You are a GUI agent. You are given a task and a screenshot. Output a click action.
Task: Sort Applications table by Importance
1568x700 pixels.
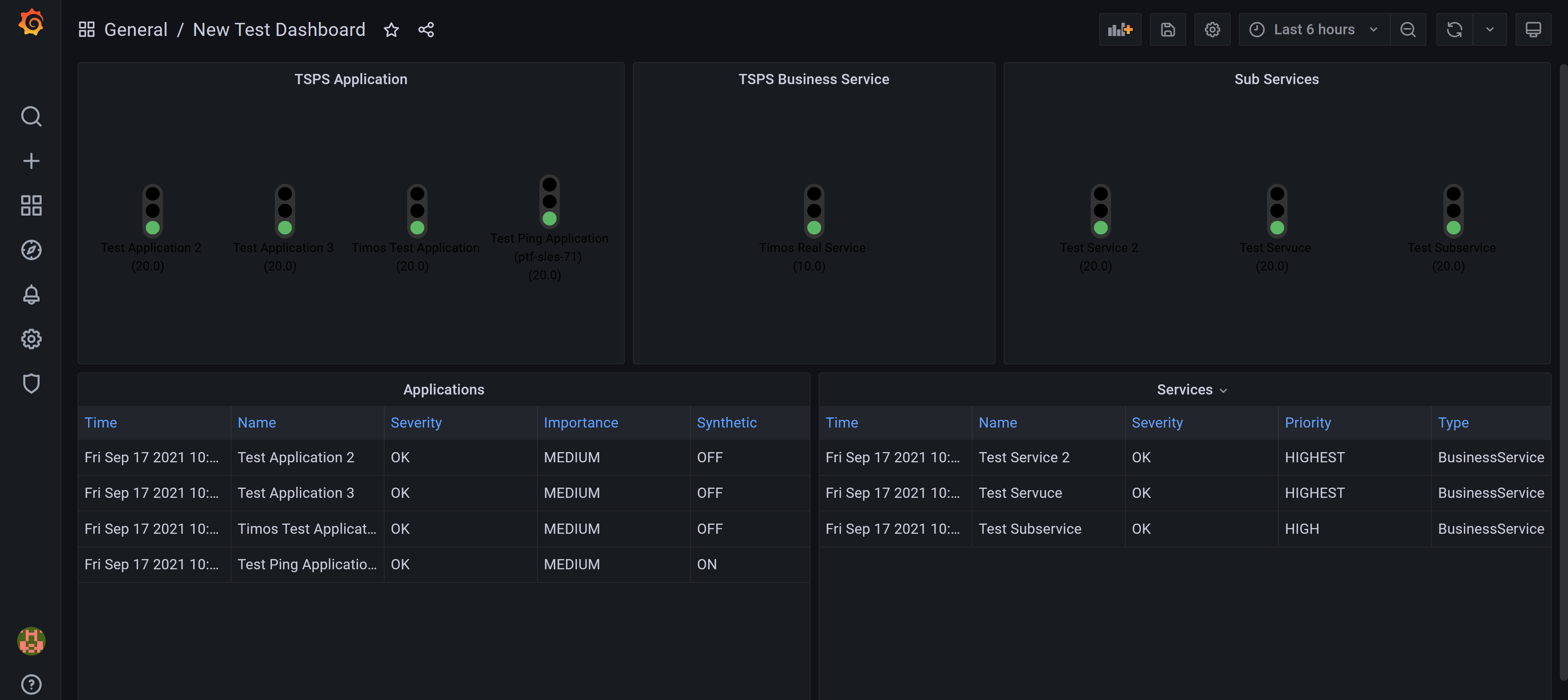point(581,422)
